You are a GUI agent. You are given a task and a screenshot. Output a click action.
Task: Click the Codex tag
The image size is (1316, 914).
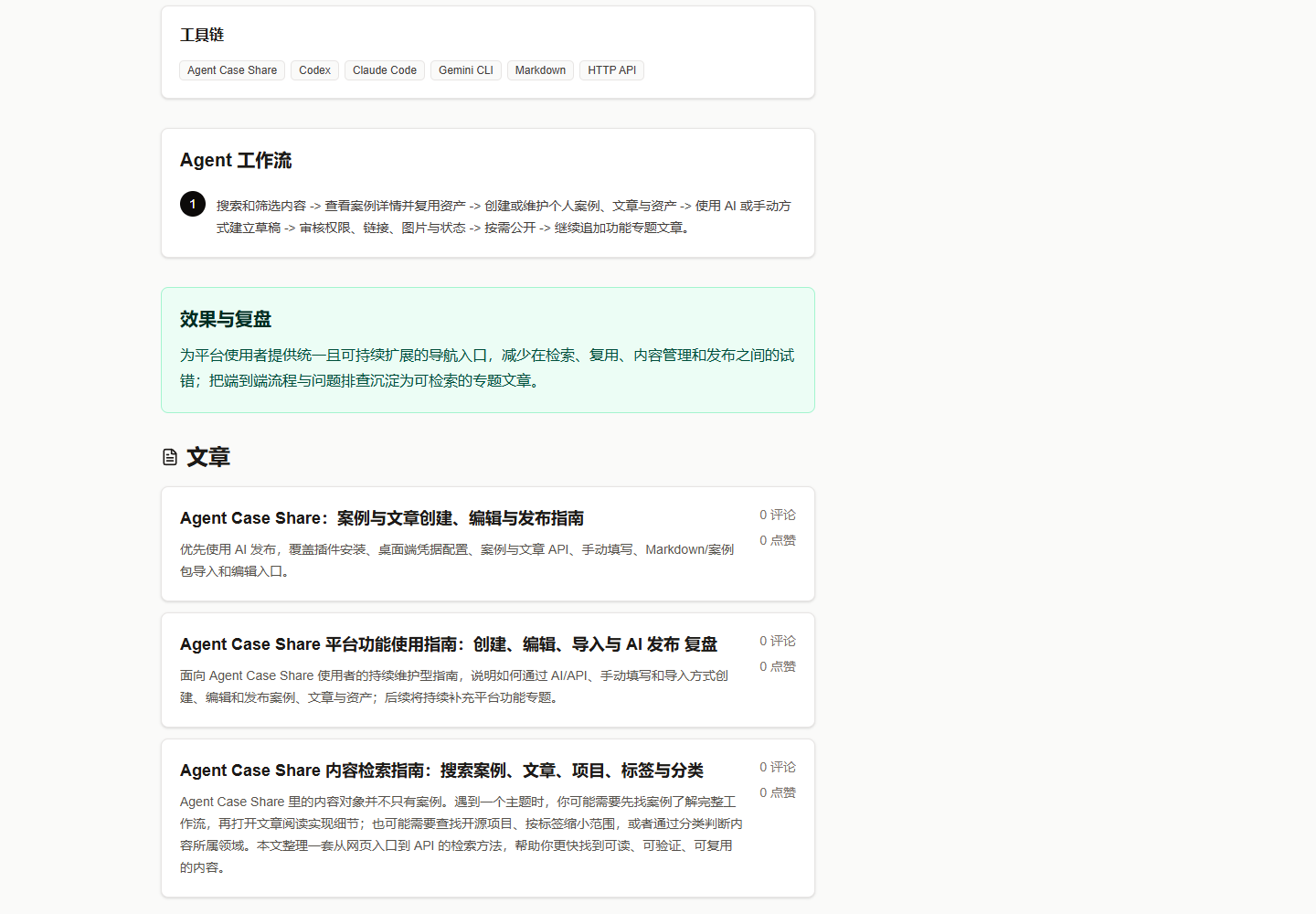tap(314, 70)
